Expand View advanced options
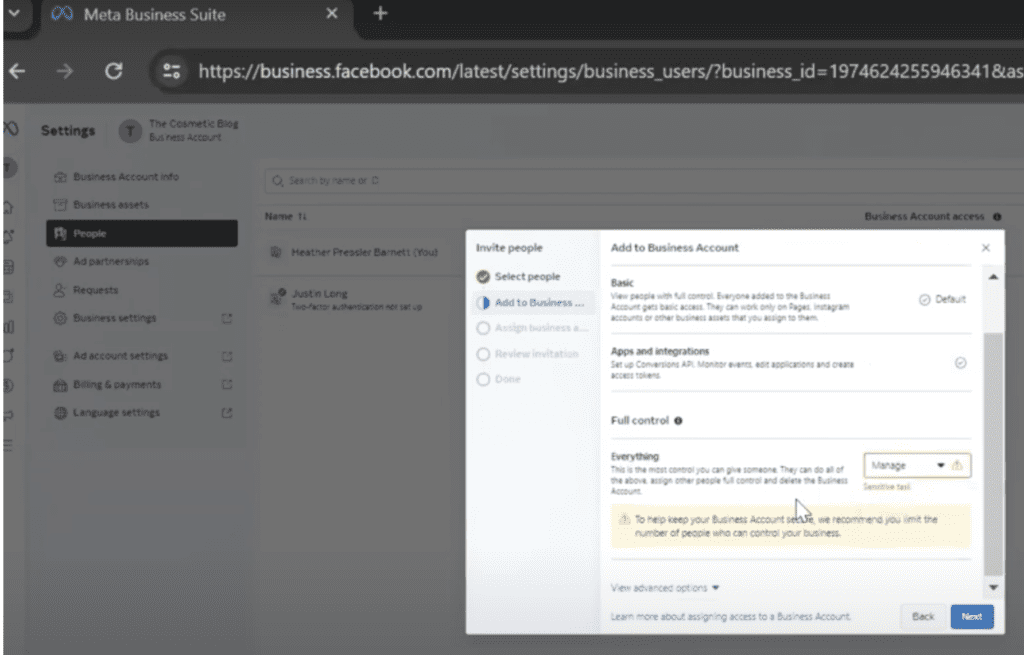Screen dimensions: 1024x655 point(665,588)
